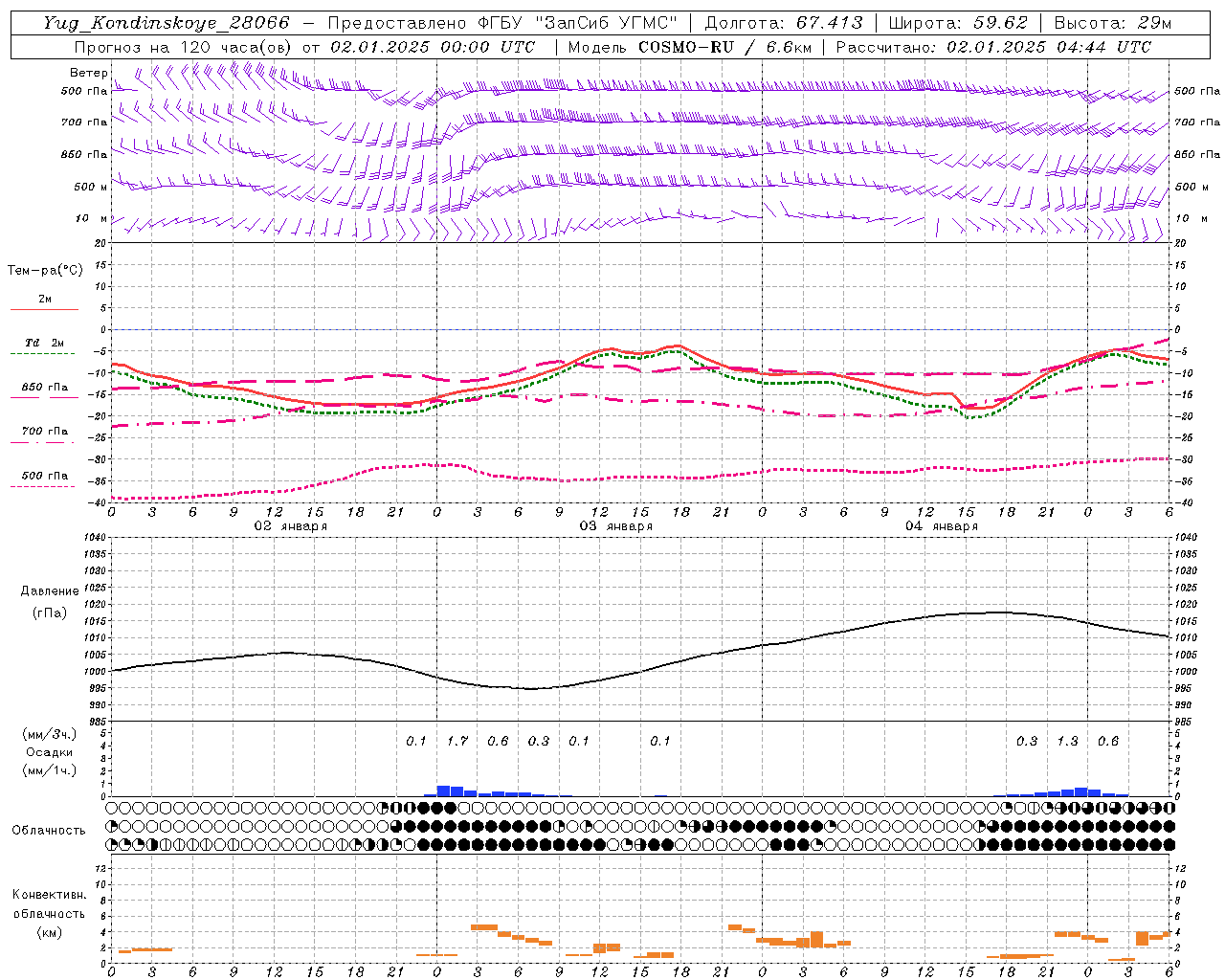Click the Модель COSMO-RU / 6.6км label
The image size is (1225, 980).
689,47
